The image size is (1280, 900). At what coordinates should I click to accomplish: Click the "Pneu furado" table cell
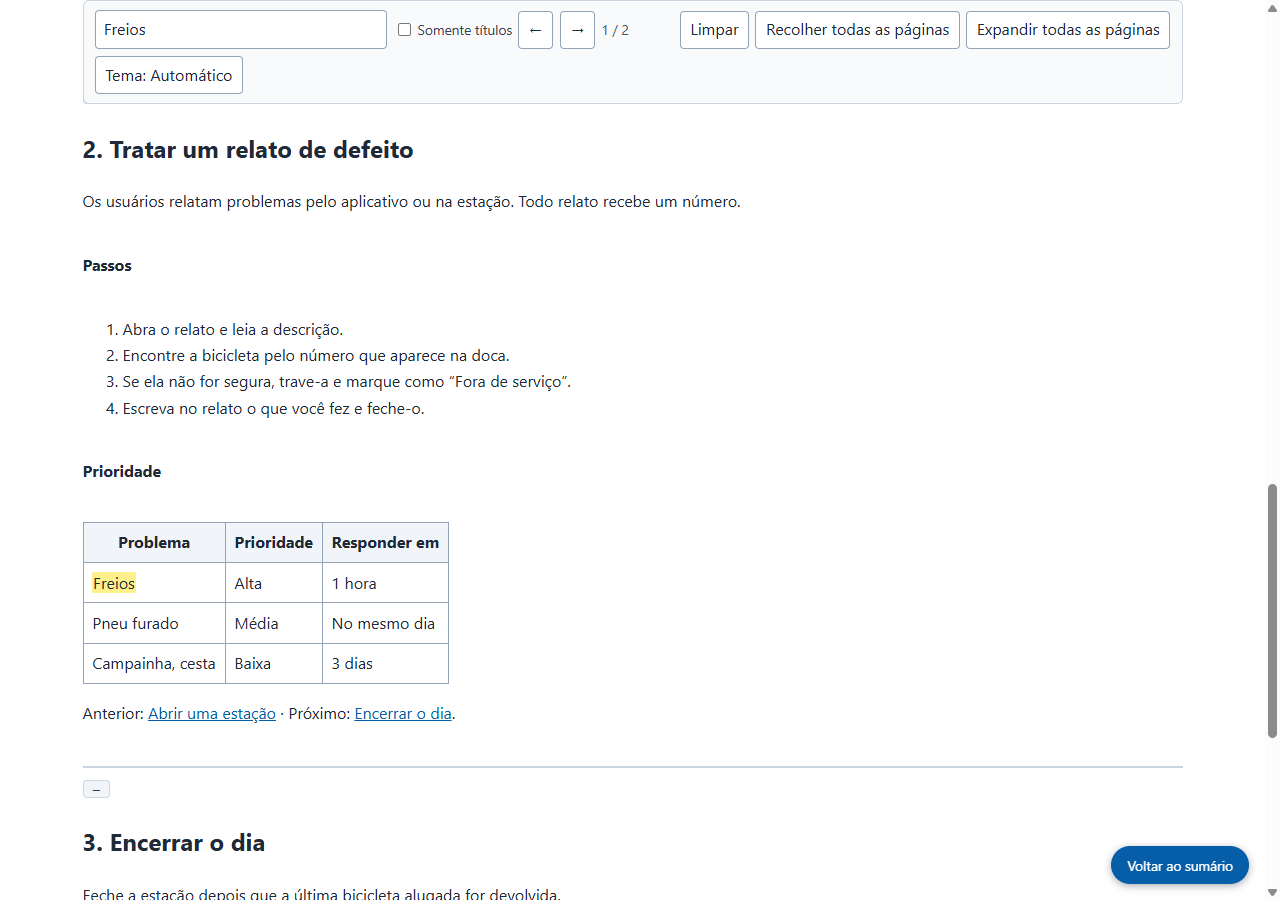[x=154, y=623]
